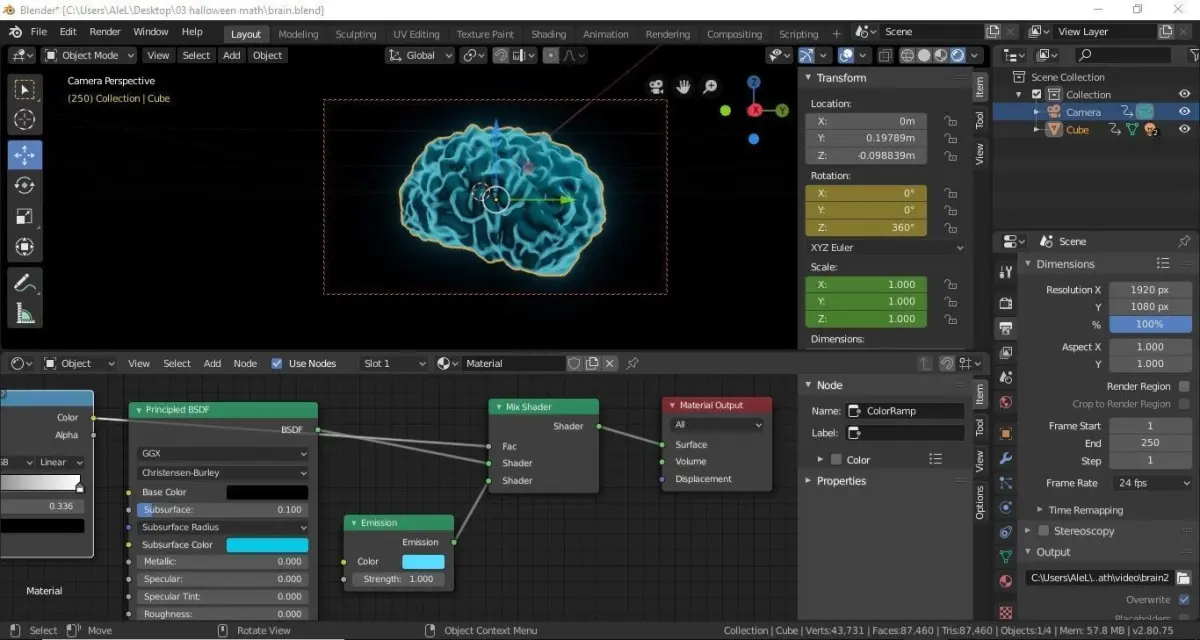The width and height of the screenshot is (1200, 640).
Task: Click the viewport Object header button
Action: pos(267,55)
